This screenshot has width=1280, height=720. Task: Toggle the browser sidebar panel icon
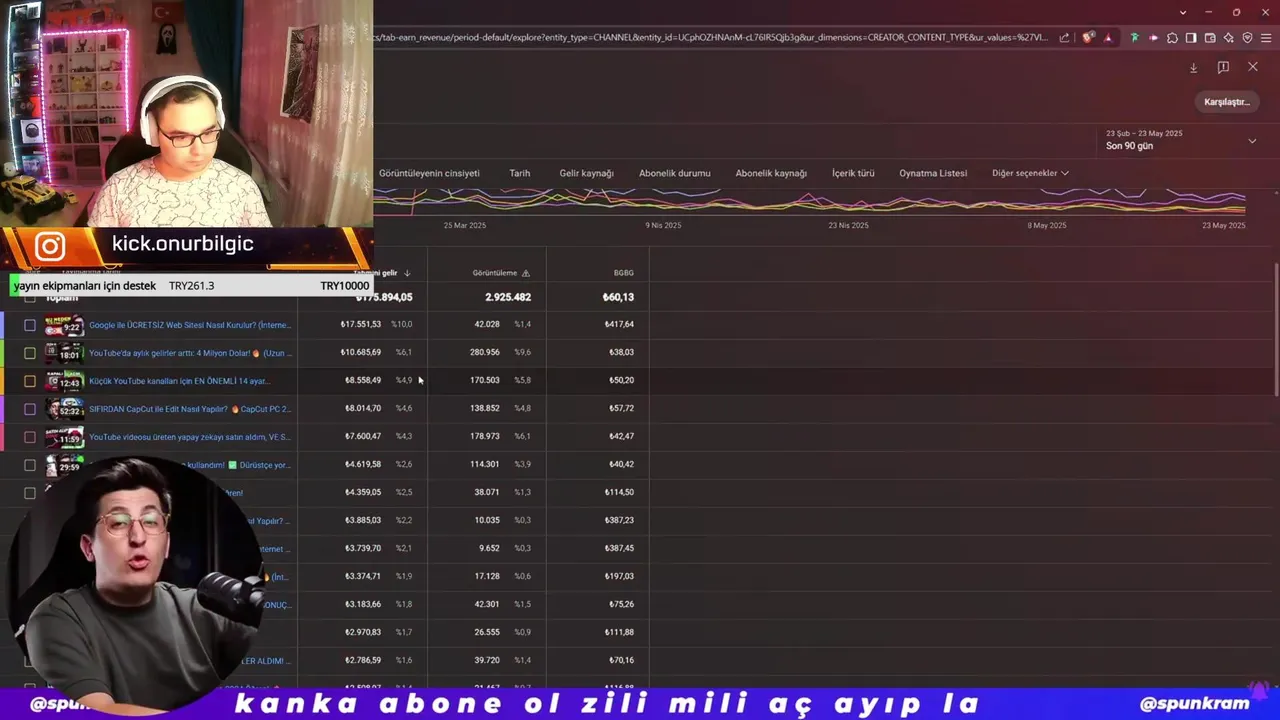1191,38
